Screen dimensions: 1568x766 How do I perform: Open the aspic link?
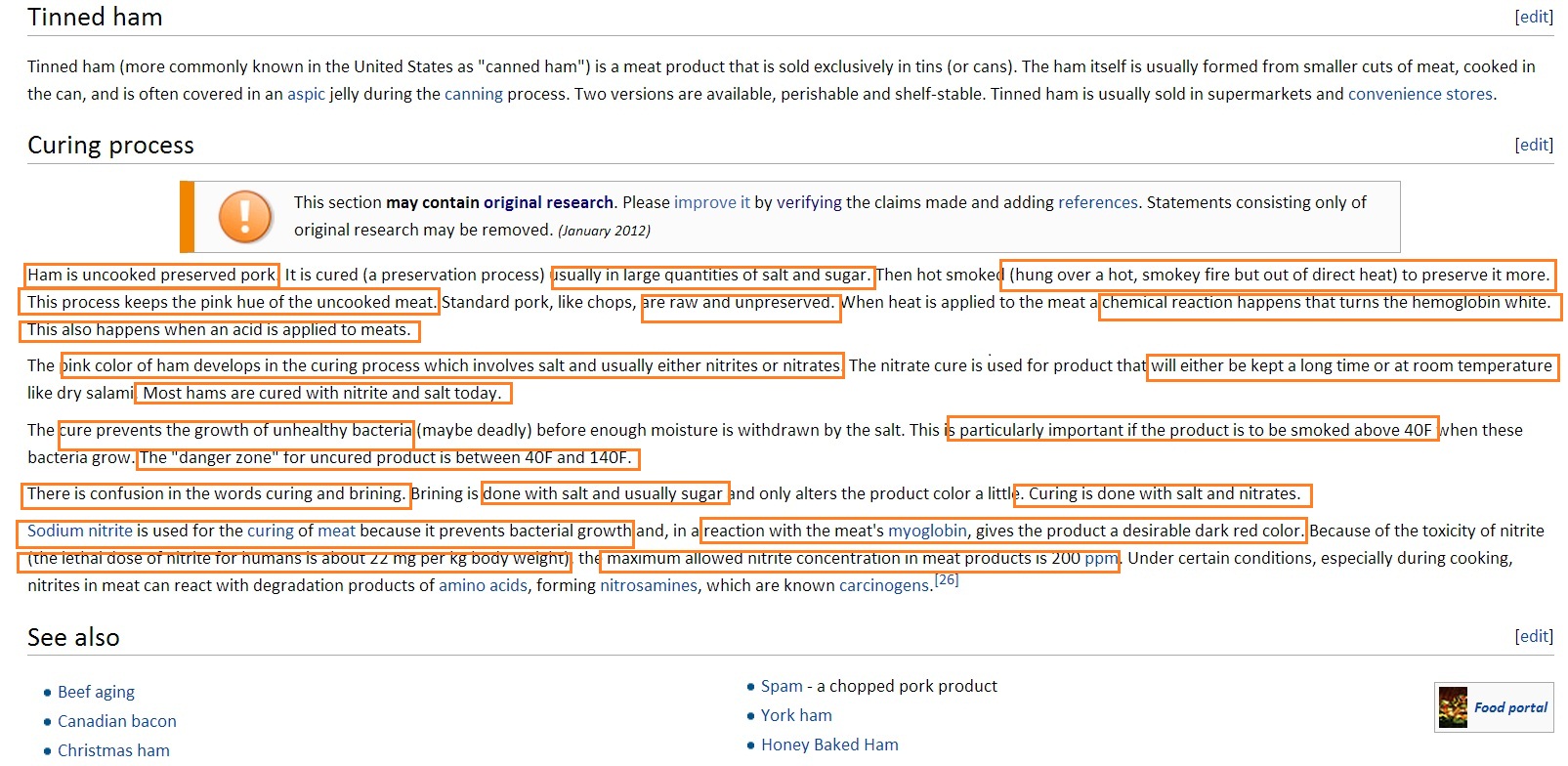coord(306,94)
